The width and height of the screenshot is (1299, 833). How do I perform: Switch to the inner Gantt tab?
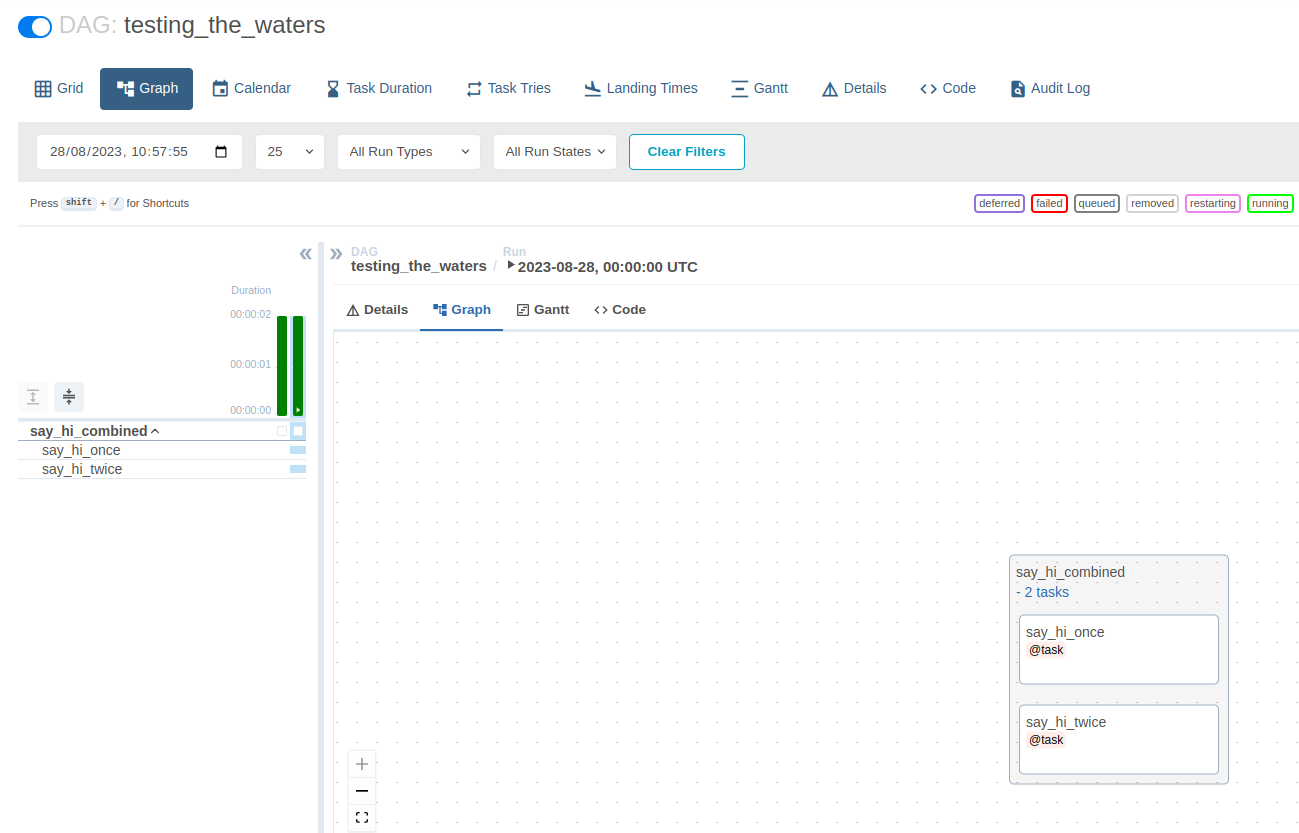(543, 310)
